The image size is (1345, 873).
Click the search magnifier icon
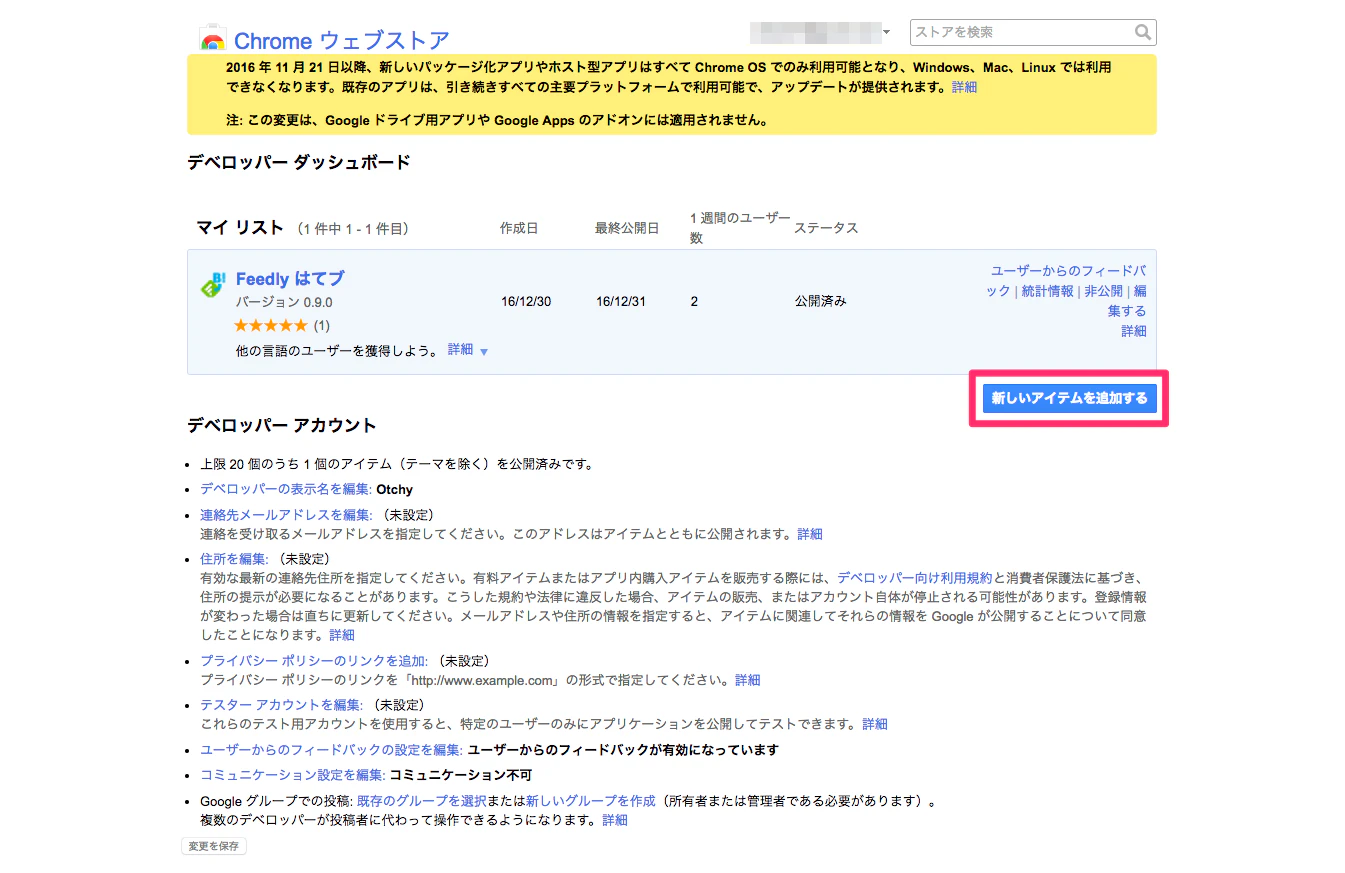point(1143,32)
